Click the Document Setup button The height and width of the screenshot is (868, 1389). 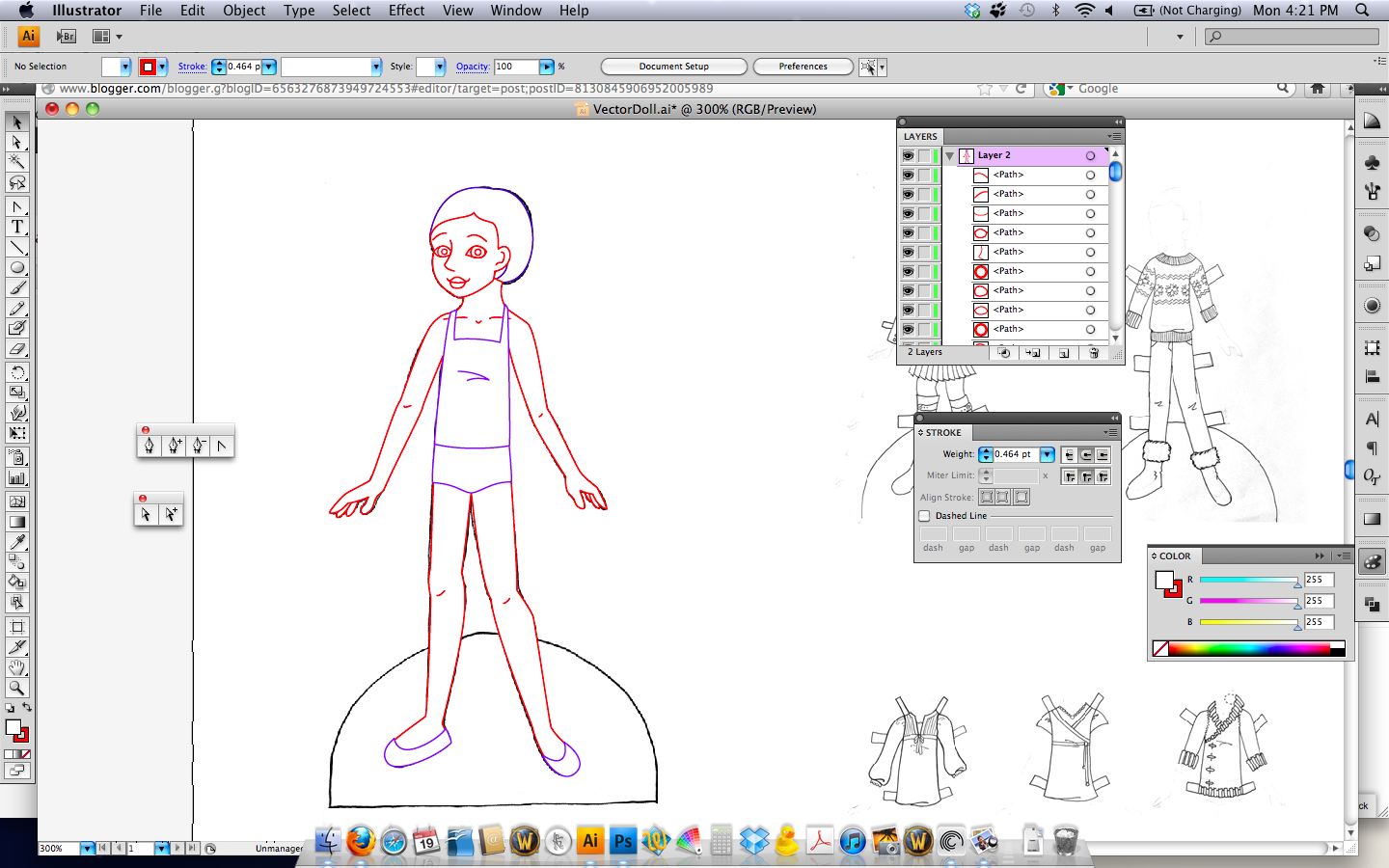[x=673, y=67]
